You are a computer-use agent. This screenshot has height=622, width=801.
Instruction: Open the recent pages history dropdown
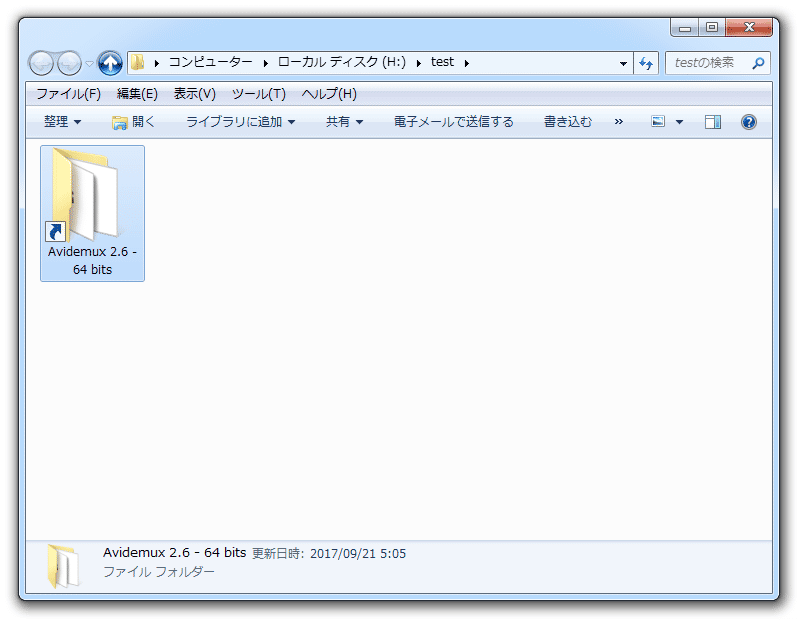coord(89,64)
